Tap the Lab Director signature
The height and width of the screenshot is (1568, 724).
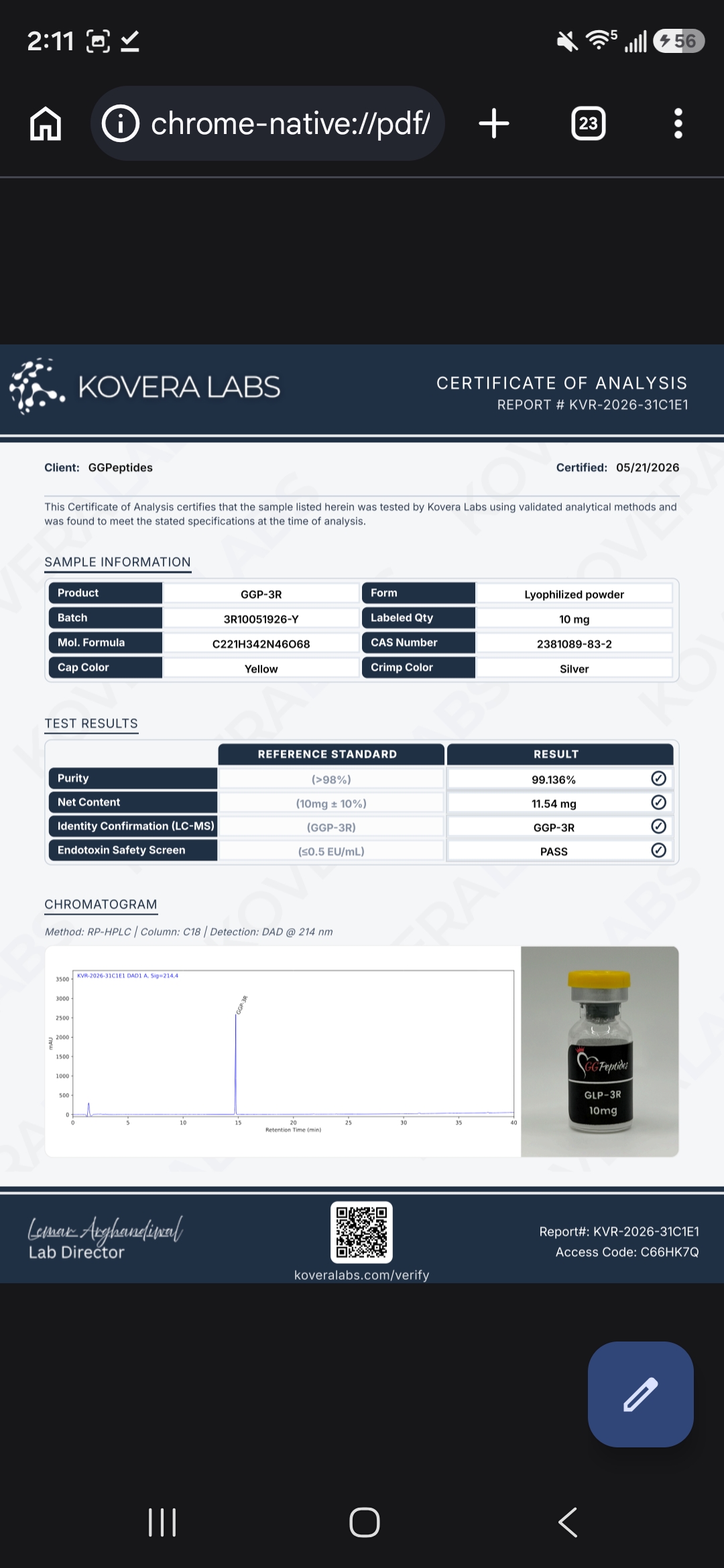tap(105, 1230)
